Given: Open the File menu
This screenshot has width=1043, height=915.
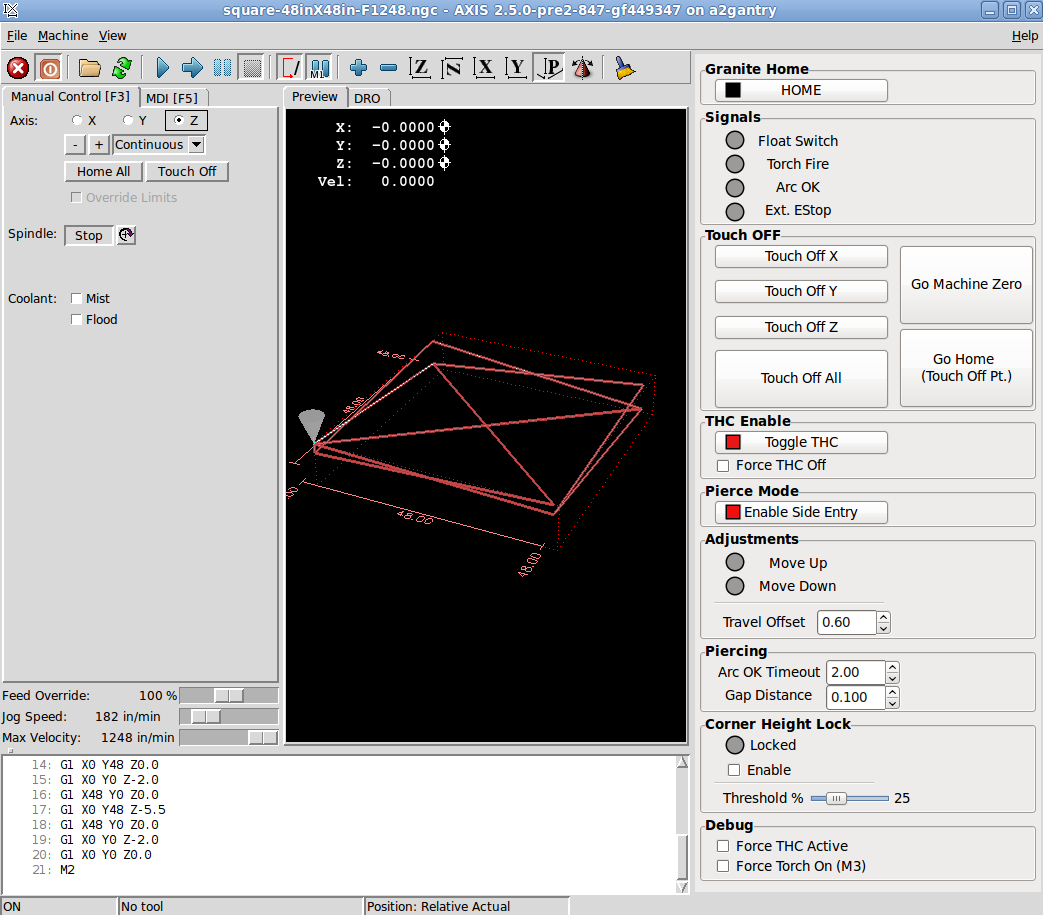Looking at the screenshot, I should 17,36.
